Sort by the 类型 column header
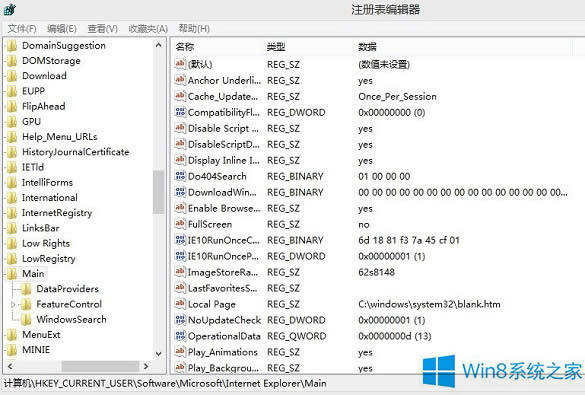This screenshot has height=395, width=585. click(x=276, y=47)
